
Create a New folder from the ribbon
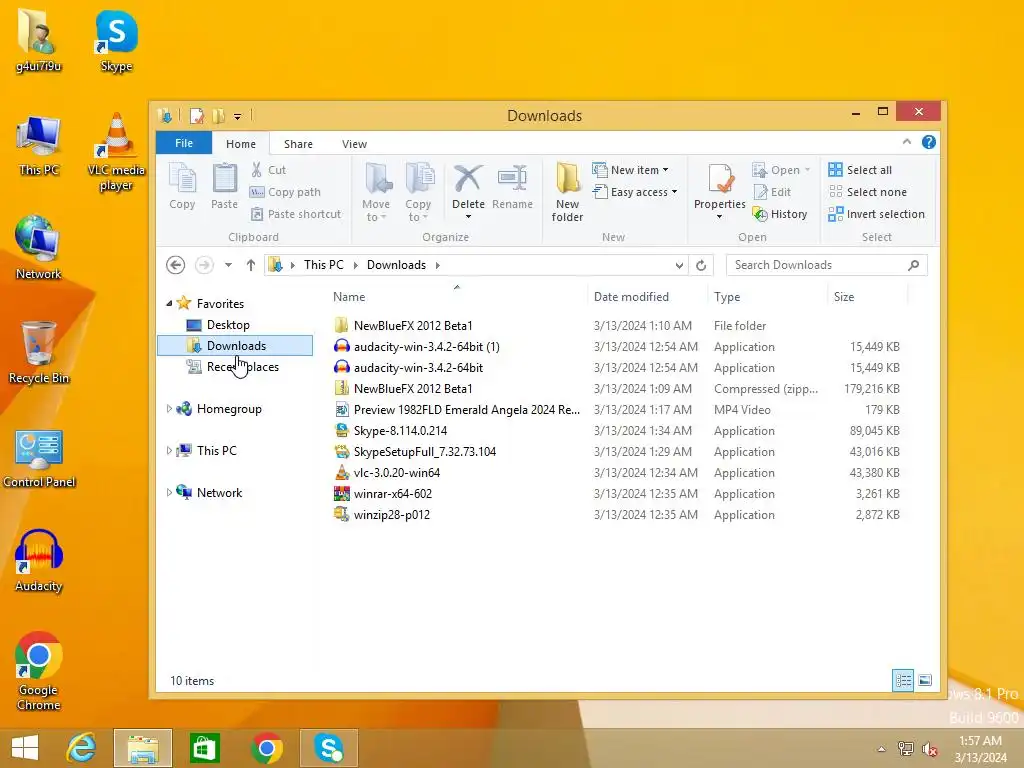pos(567,193)
